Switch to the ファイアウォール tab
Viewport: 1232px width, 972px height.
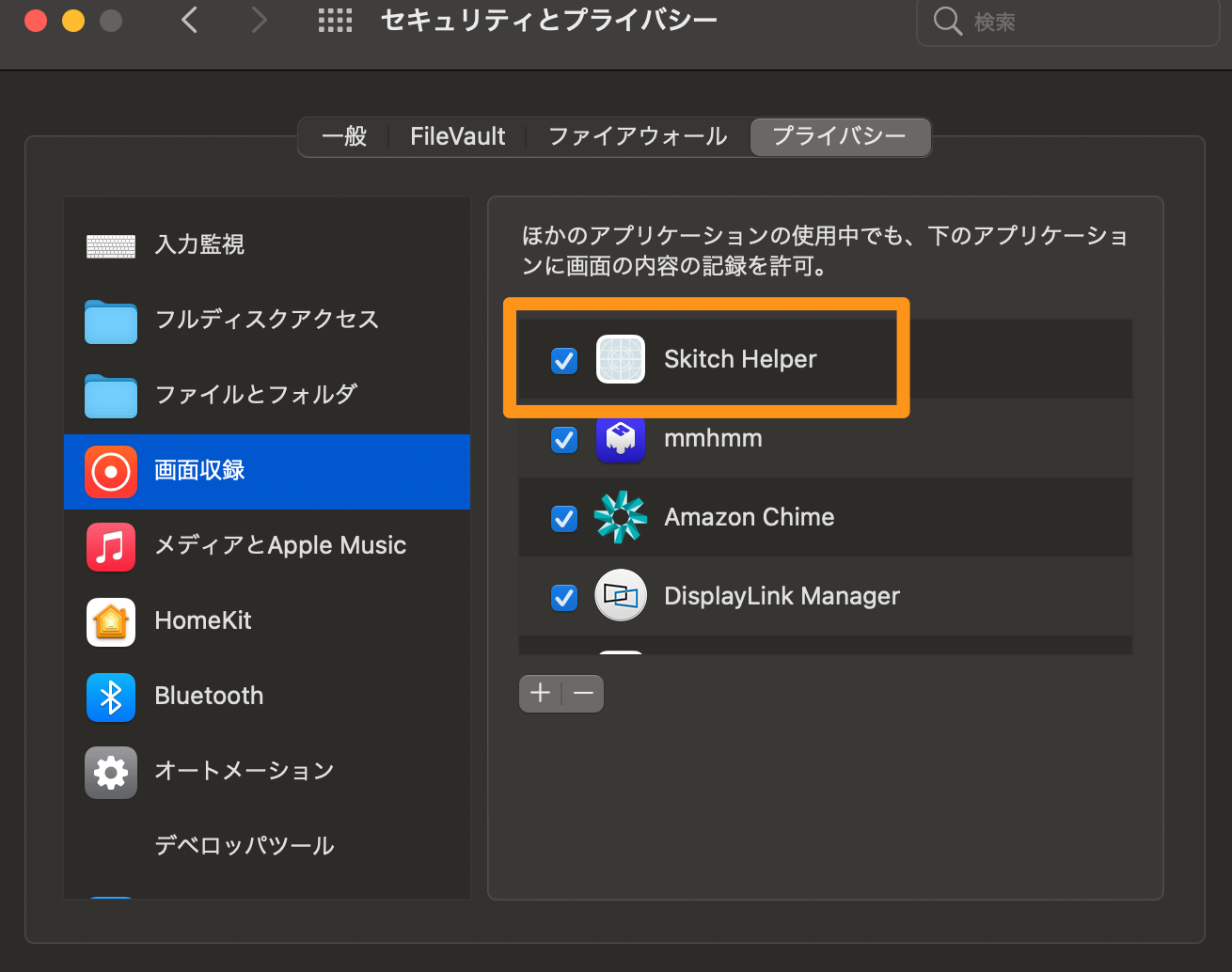click(638, 136)
